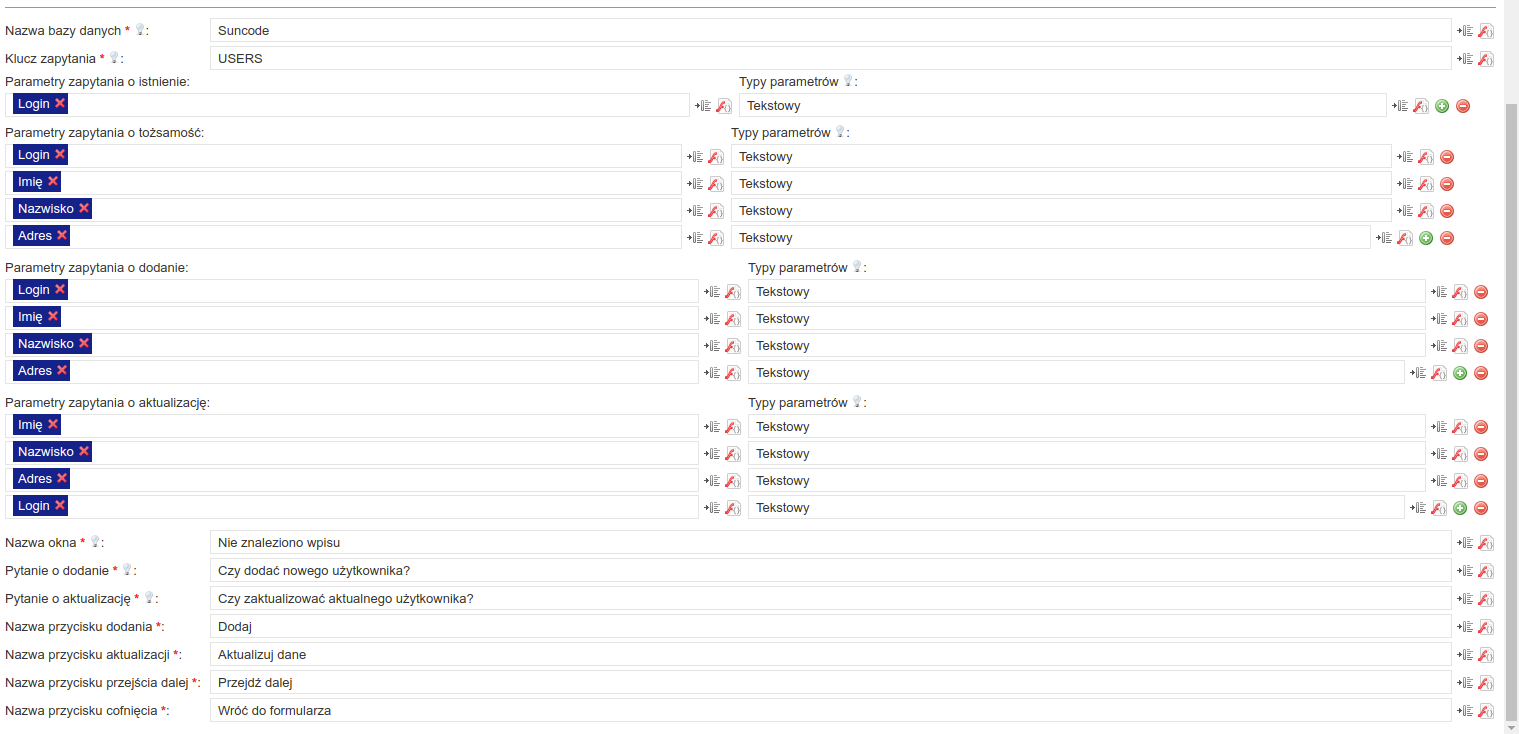Show hint bulb next to Nazwa bazy danych
The height and width of the screenshot is (734, 1519).
point(139,30)
